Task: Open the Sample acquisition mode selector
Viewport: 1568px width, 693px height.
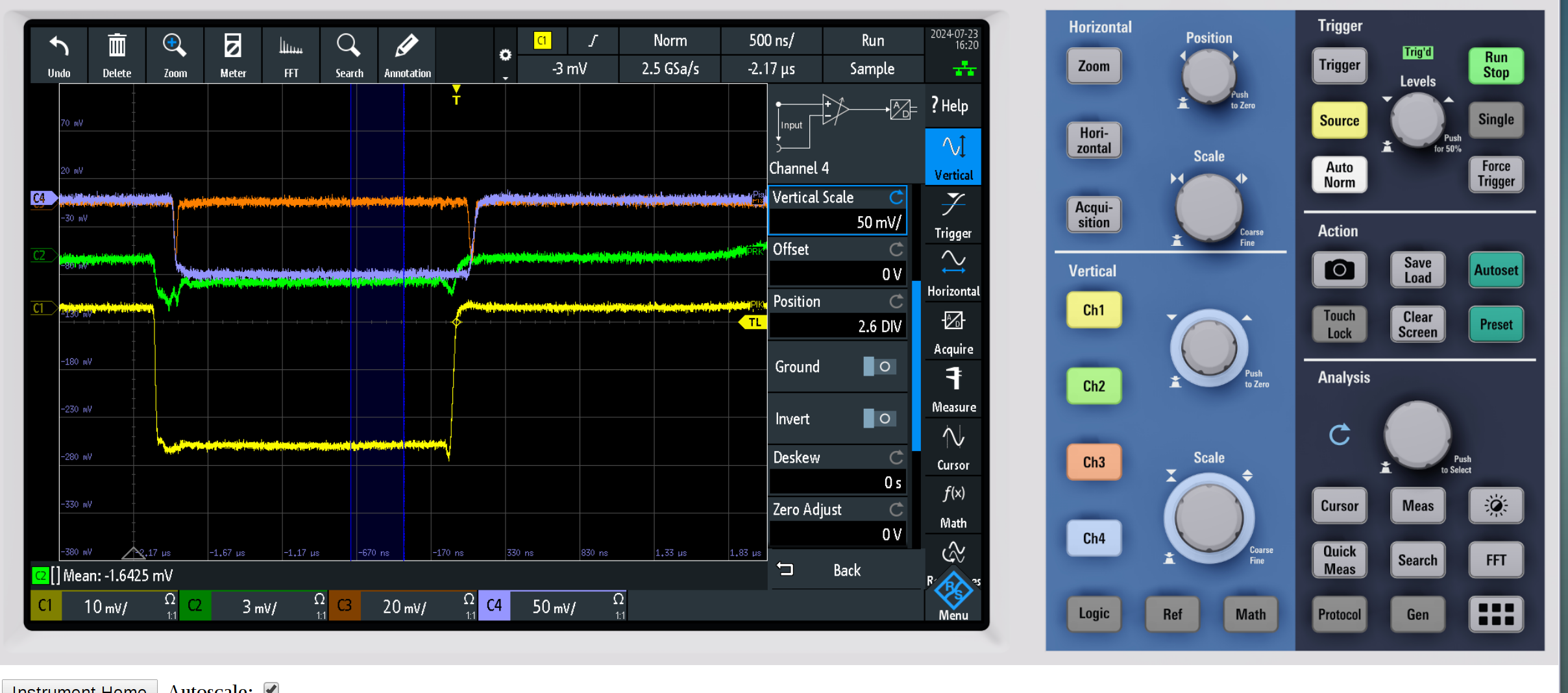Action: [x=872, y=69]
